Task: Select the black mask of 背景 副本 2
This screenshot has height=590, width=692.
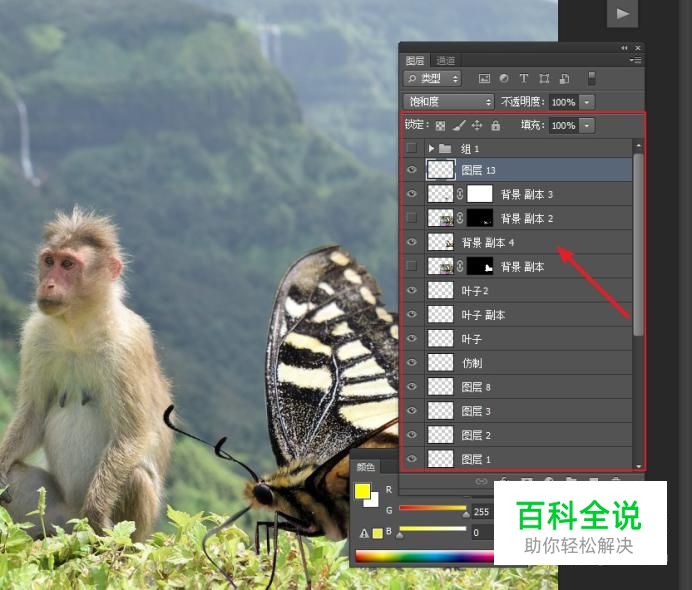Action: (x=480, y=218)
